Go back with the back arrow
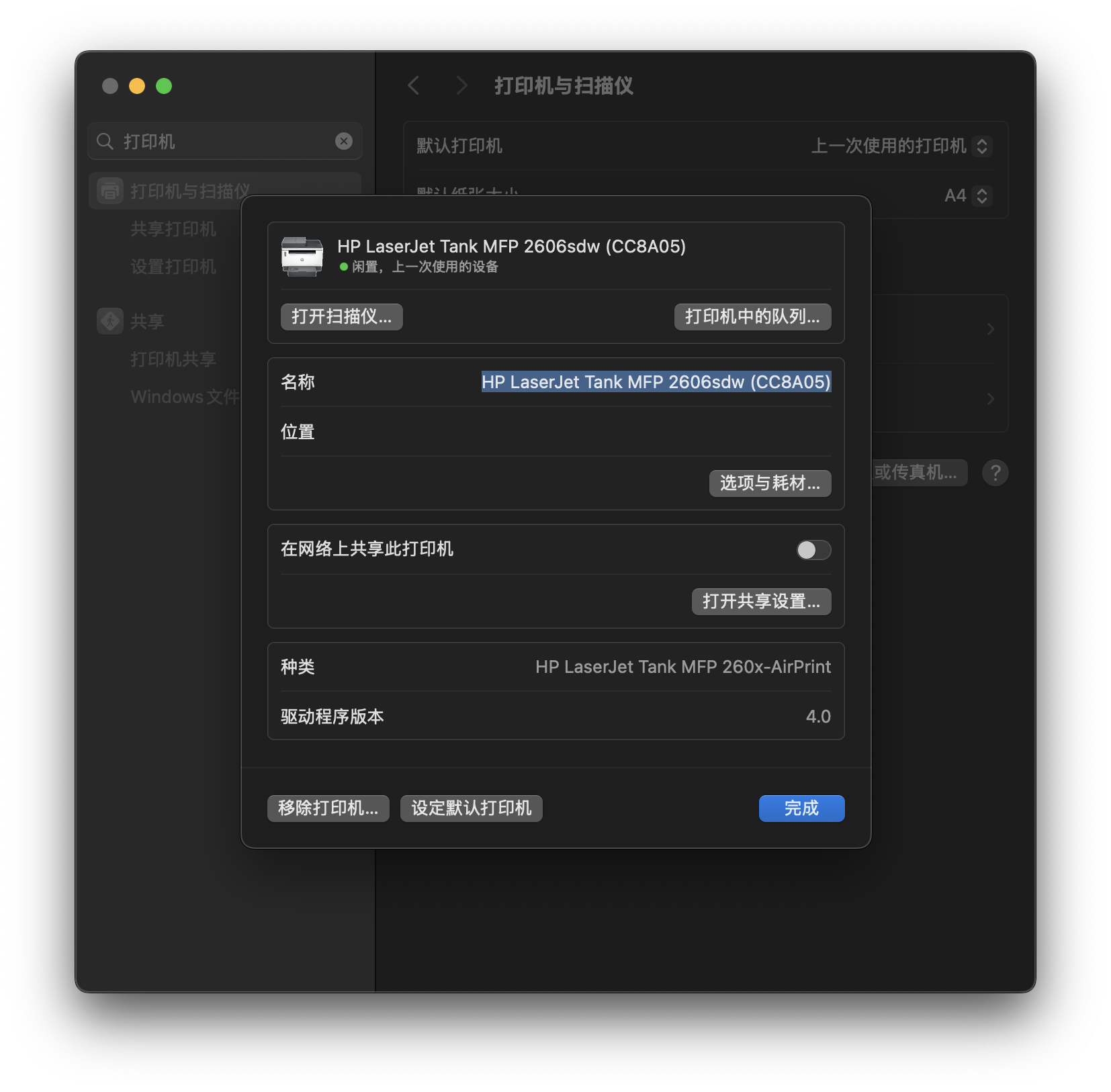Screen dimensions: 1111x1092 click(414, 85)
